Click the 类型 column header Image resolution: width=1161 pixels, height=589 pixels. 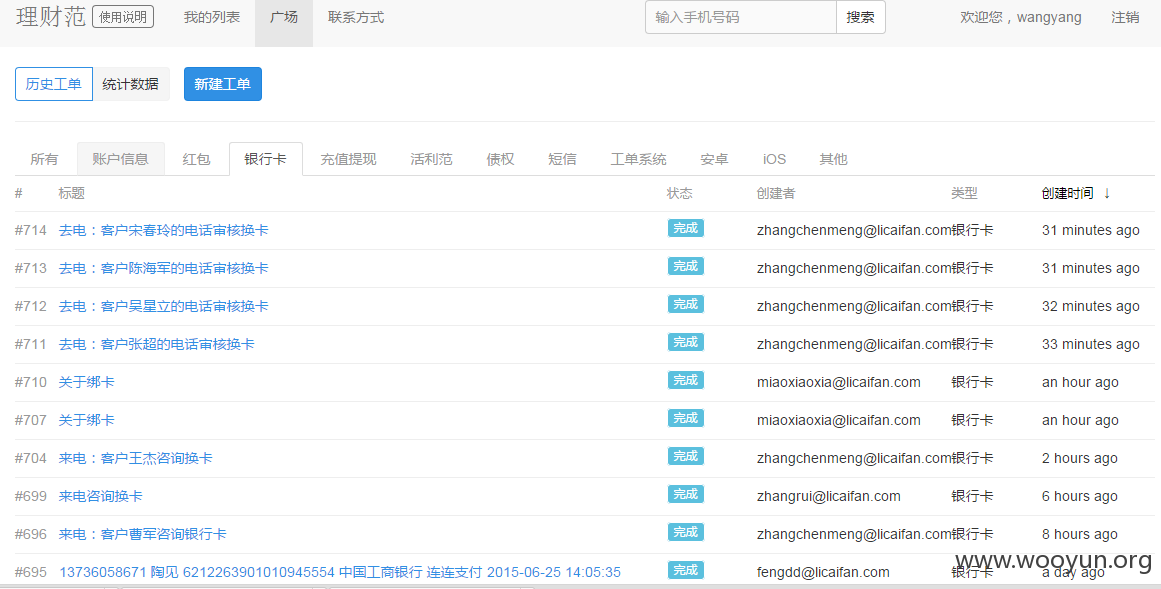[964, 193]
